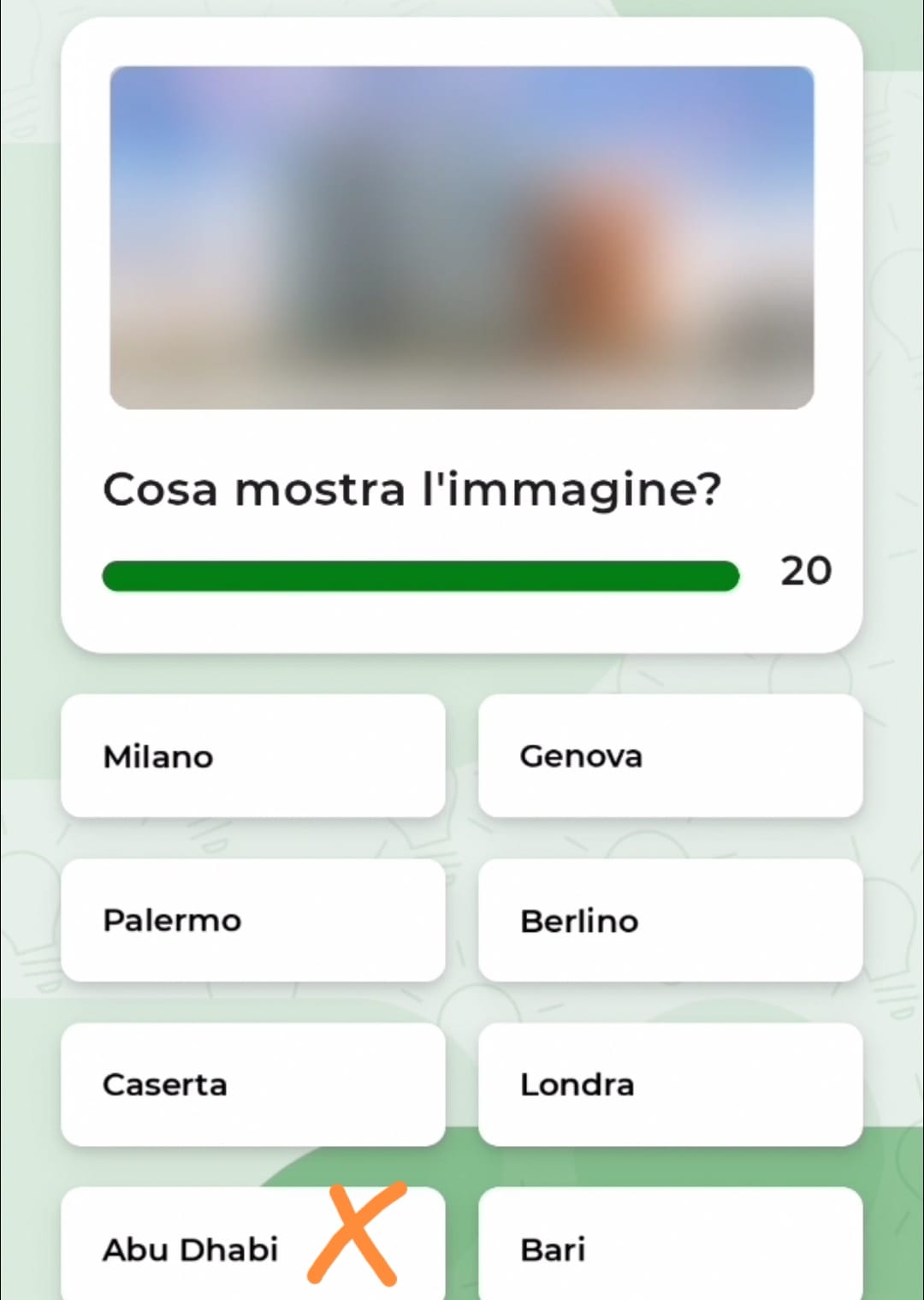
Task: Click the countdown number 20
Action: (x=805, y=571)
